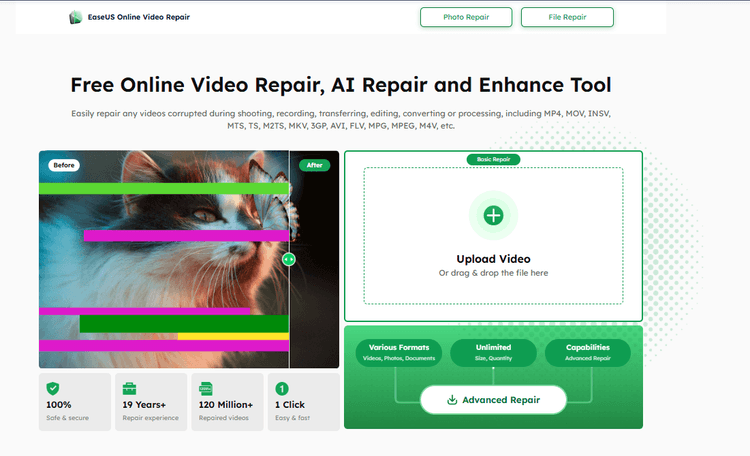
Task: Click the green shield Safe & secure icon
Action: (53, 389)
